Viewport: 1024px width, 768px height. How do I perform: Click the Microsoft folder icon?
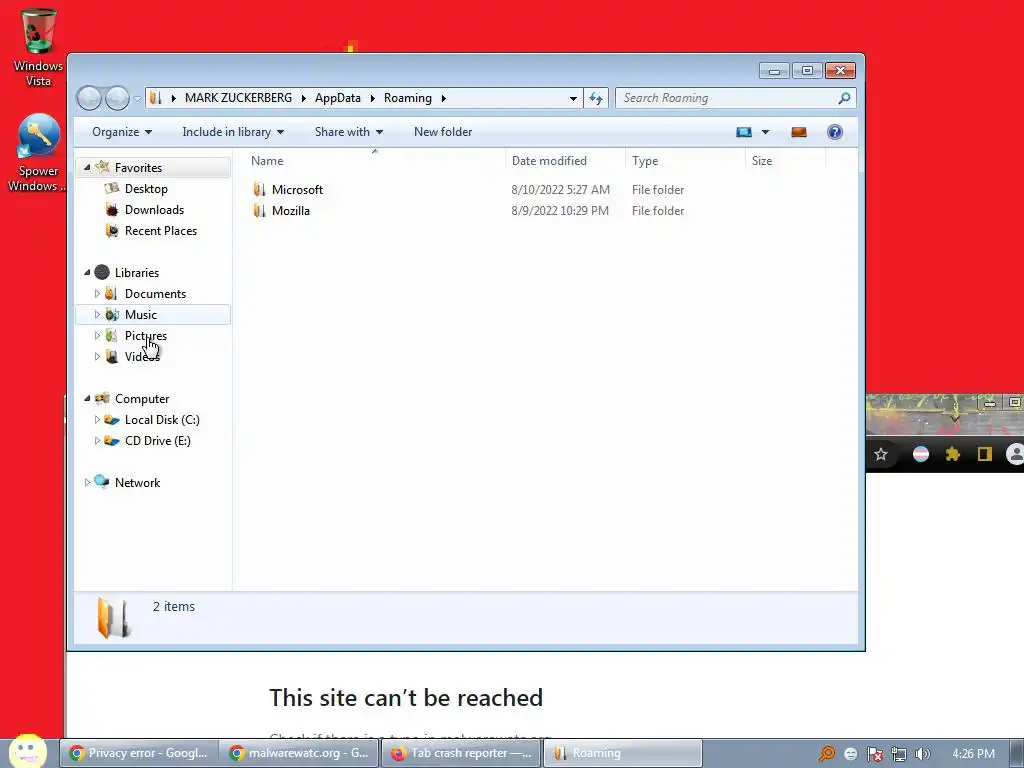pyautogui.click(x=259, y=190)
